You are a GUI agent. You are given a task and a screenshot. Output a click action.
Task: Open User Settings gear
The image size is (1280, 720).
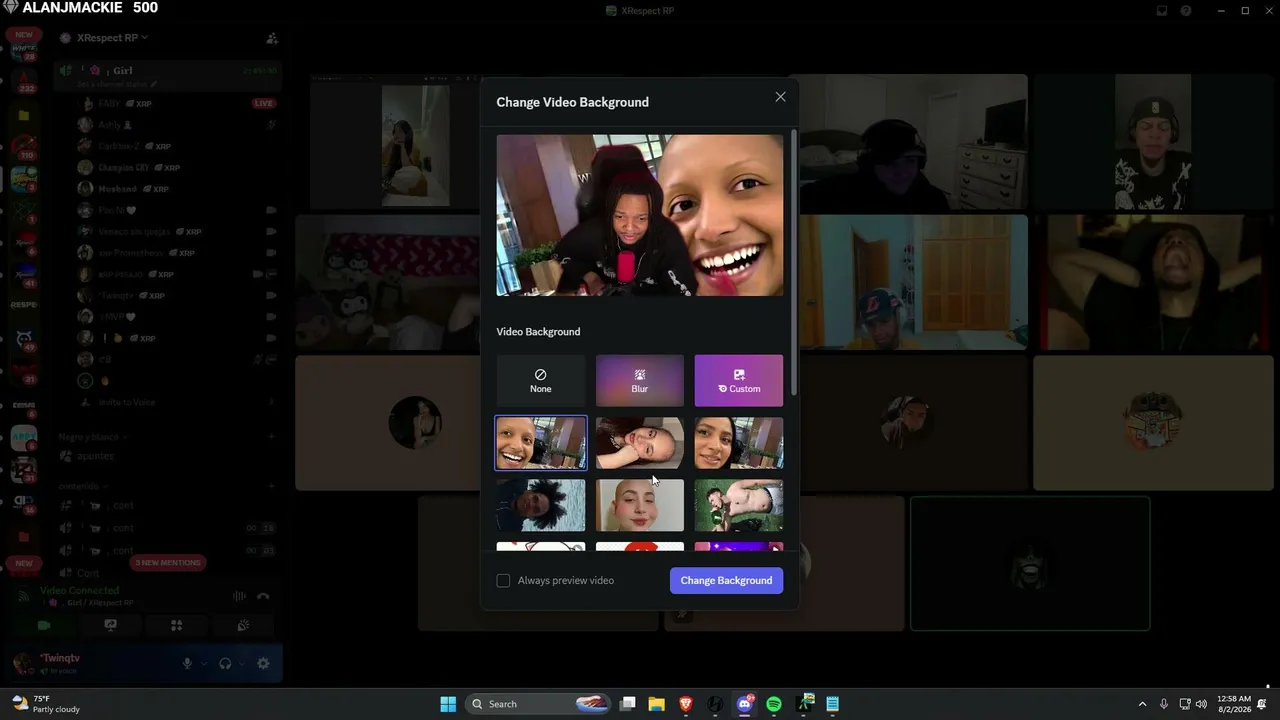(263, 663)
